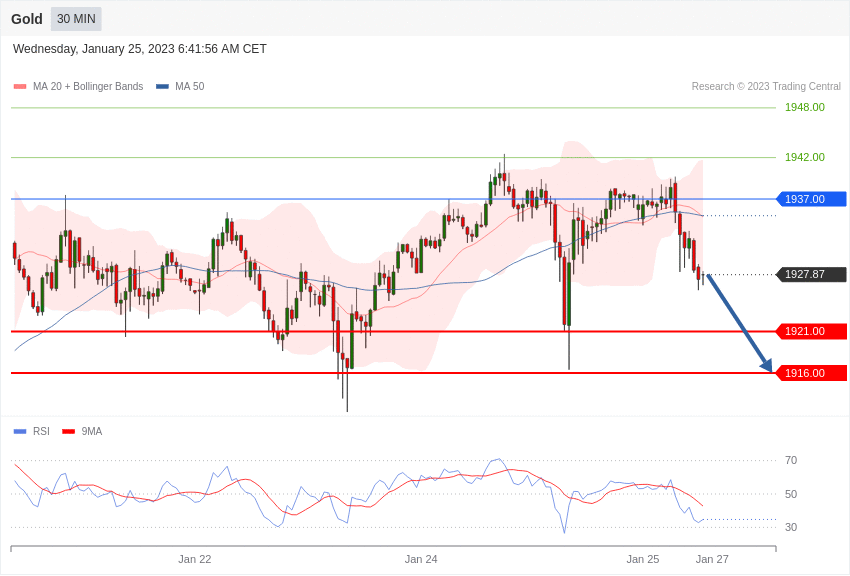
Task: Click the black 1927.87 current price tag
Action: 812,274
